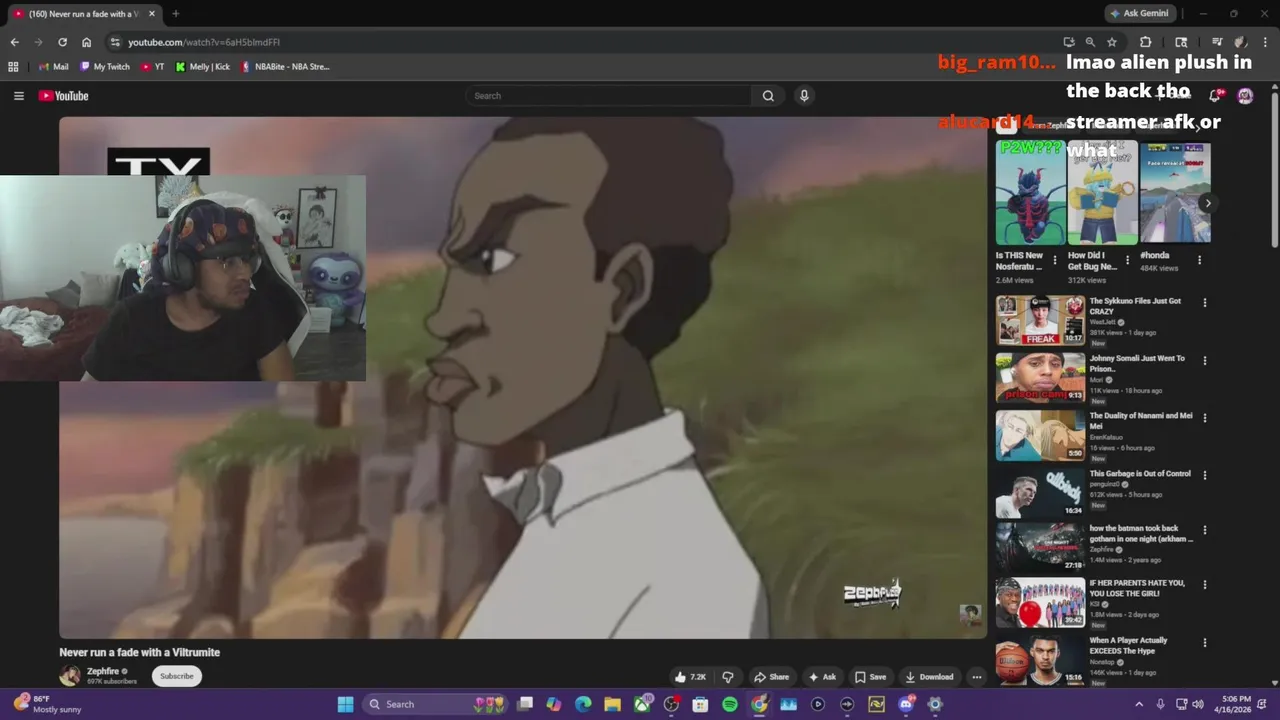
Task: Like the video with 7.2K thumbs up
Action: (690, 677)
